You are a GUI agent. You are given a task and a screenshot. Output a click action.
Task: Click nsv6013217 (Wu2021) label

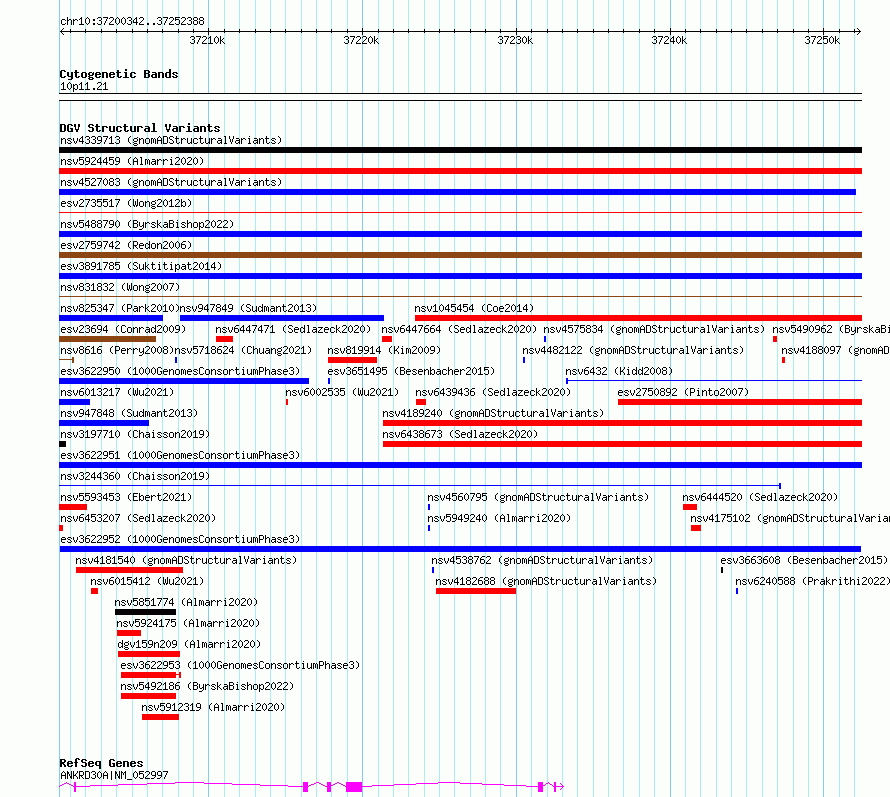coord(117,392)
